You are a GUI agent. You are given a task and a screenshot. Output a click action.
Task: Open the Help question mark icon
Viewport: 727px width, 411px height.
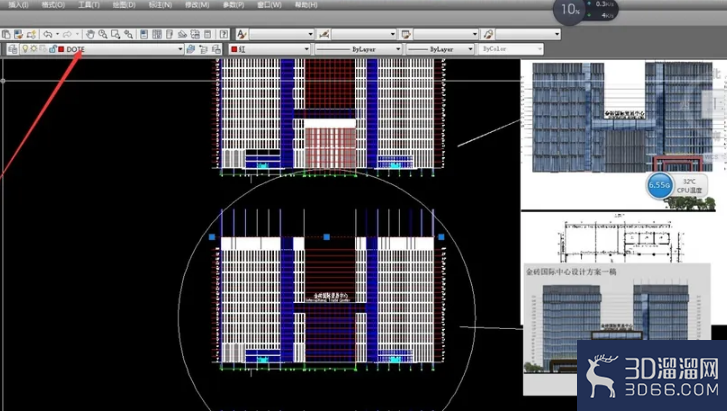click(224, 34)
